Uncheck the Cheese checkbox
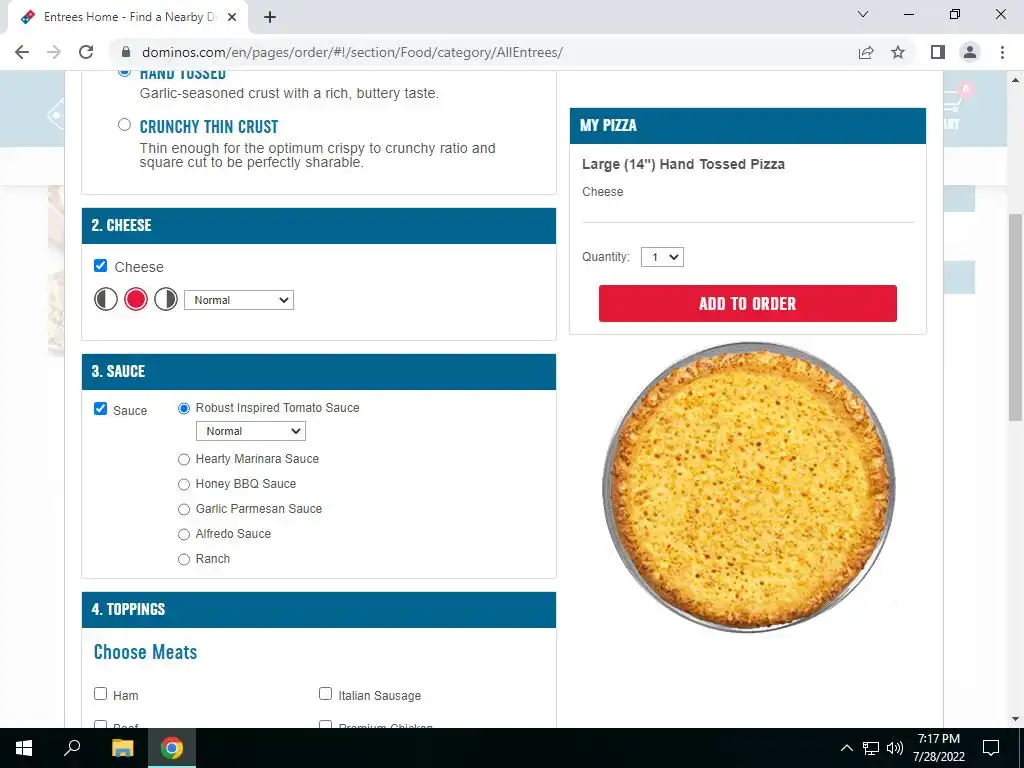 101,266
